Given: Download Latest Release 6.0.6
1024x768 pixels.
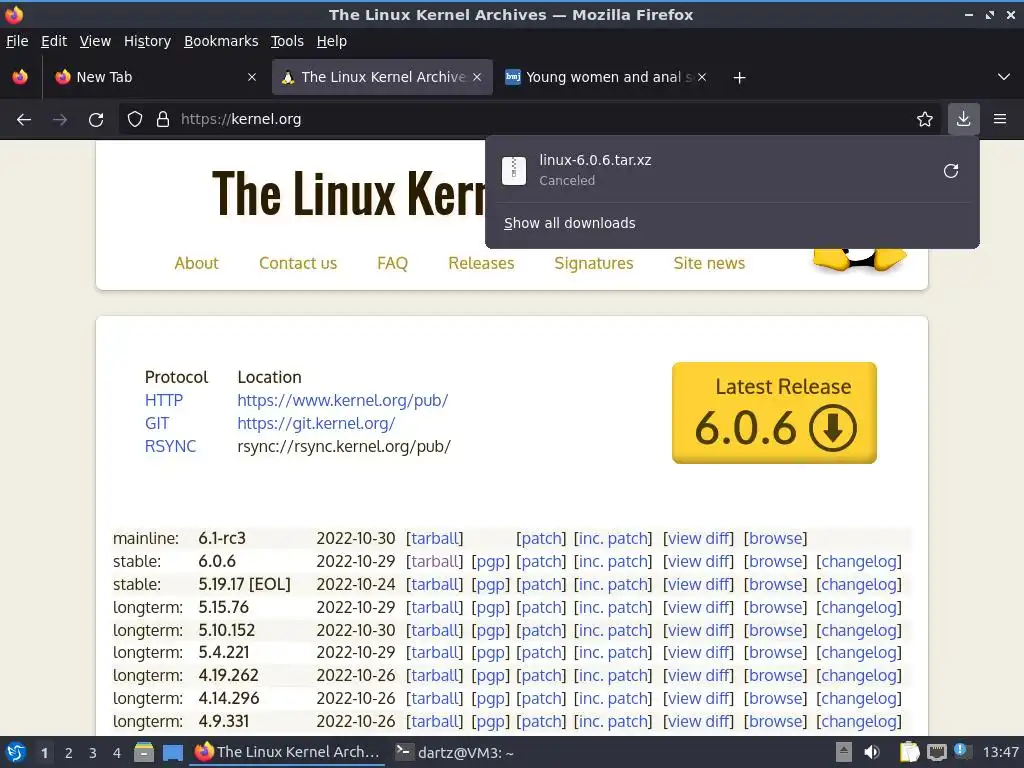Looking at the screenshot, I should pyautogui.click(x=774, y=413).
